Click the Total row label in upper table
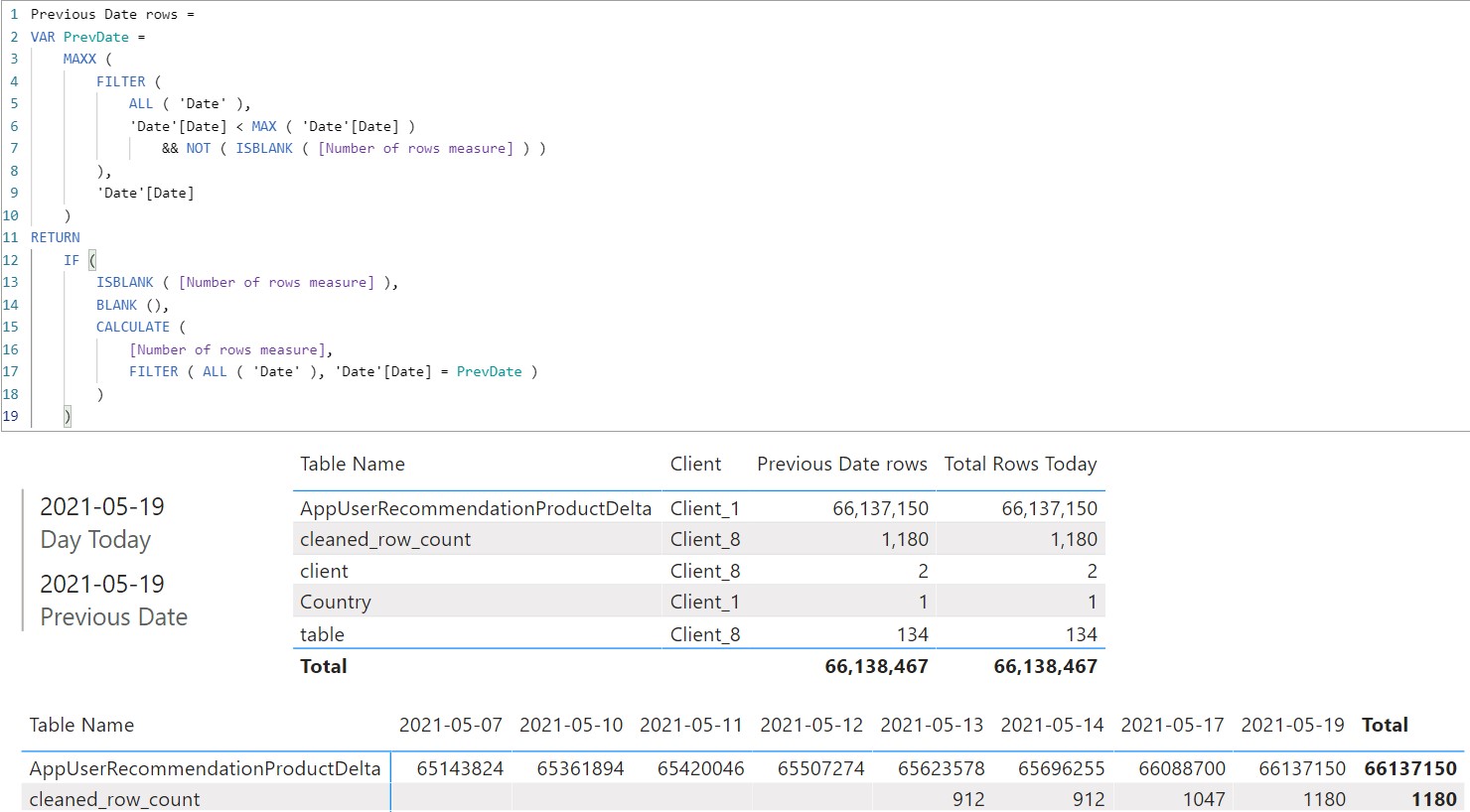 click(324, 666)
